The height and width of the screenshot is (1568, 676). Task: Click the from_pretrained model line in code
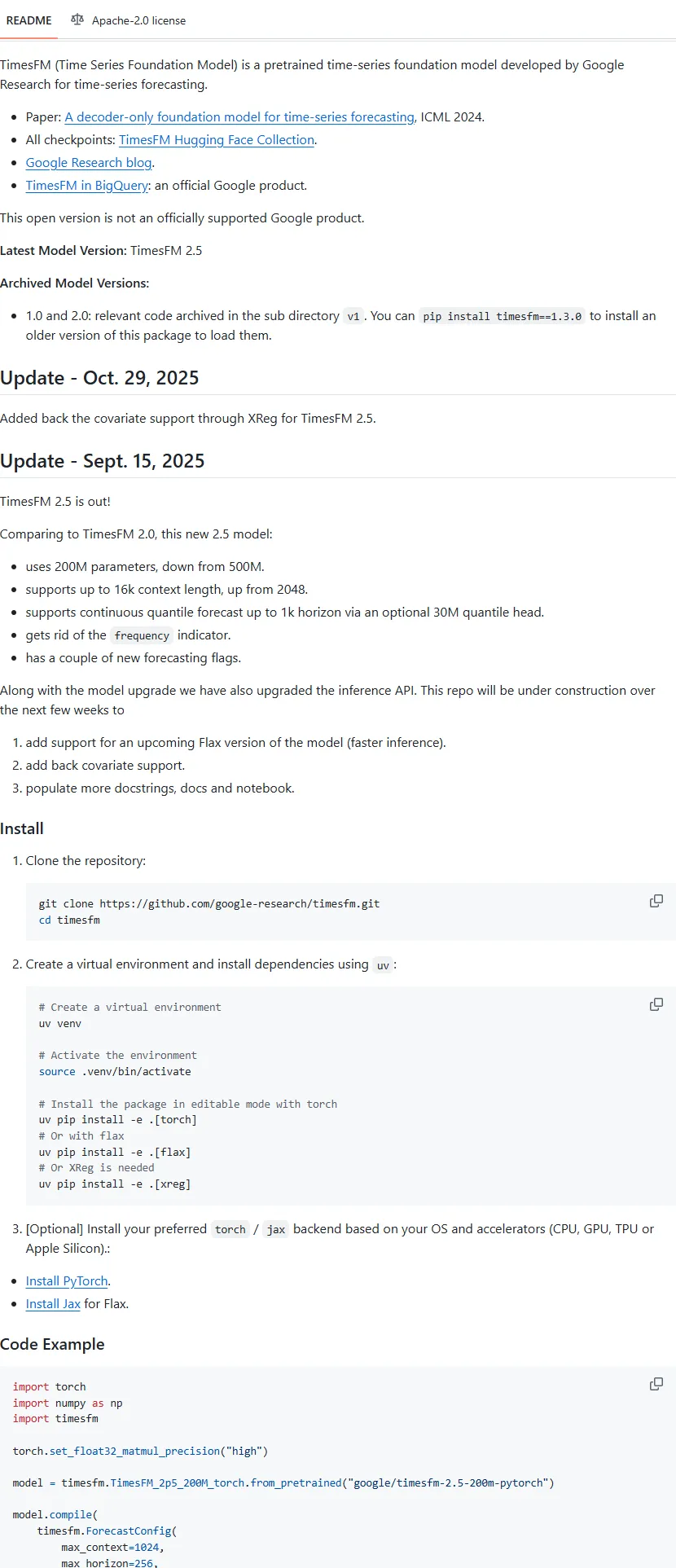(x=283, y=1483)
